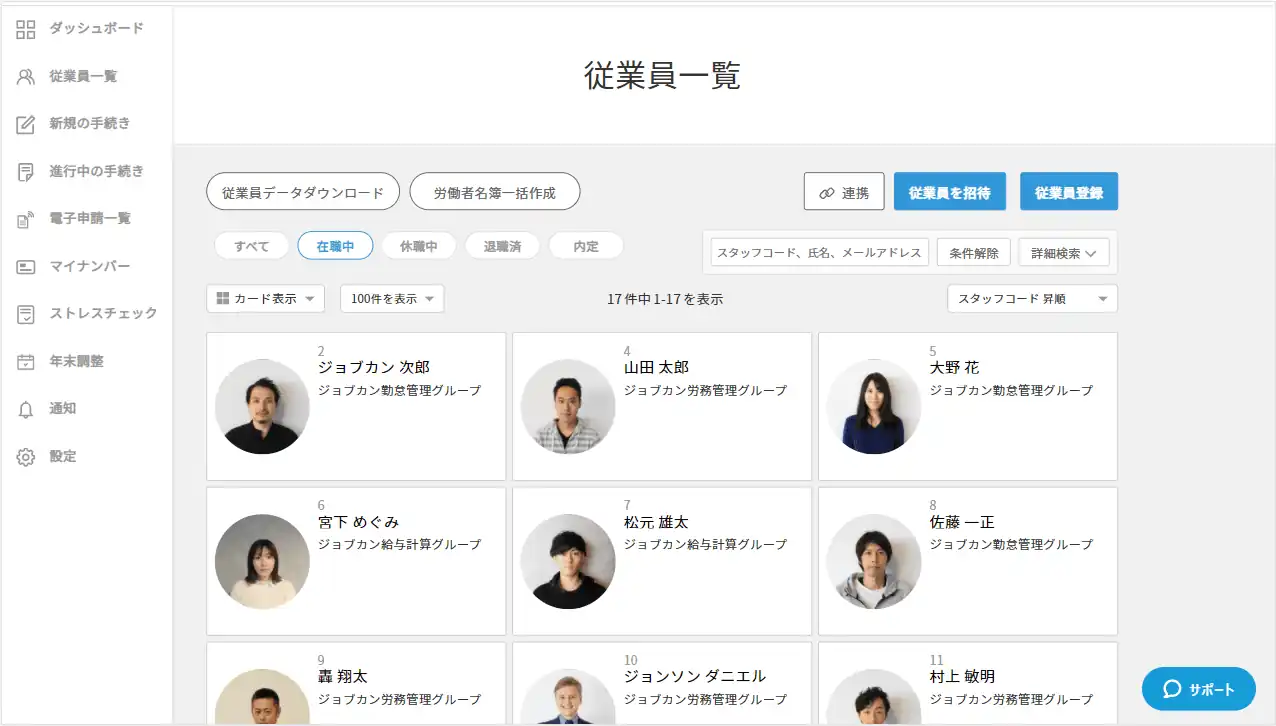Open 新規の手続き pencil icon

[26, 124]
